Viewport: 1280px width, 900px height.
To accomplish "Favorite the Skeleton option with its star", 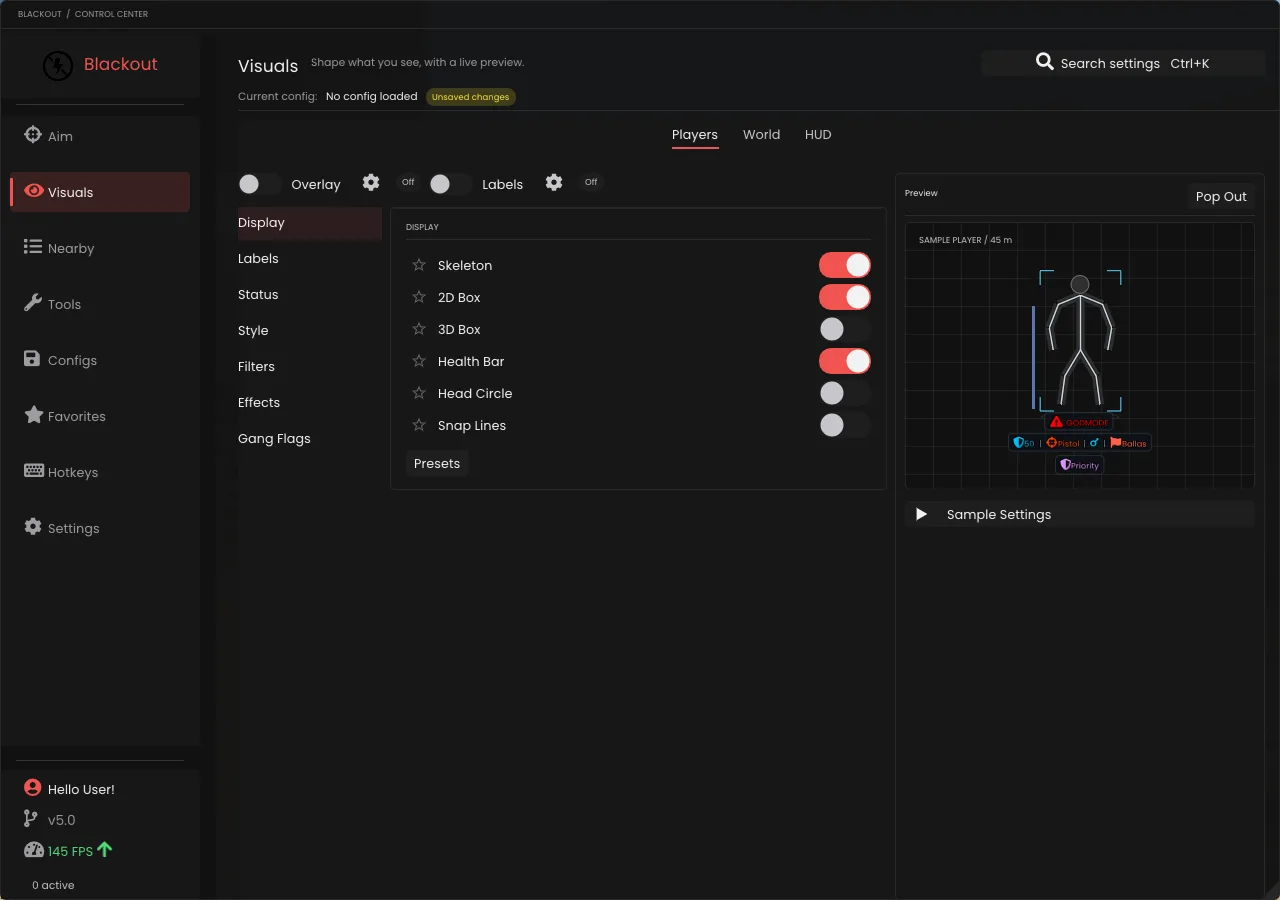I will [419, 265].
